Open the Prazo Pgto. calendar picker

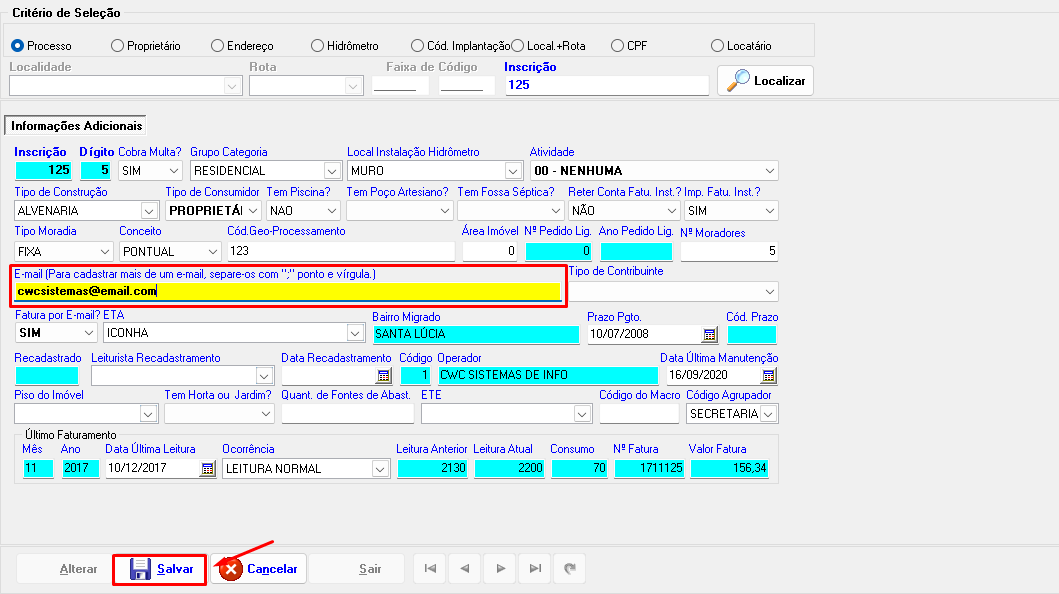(710, 334)
